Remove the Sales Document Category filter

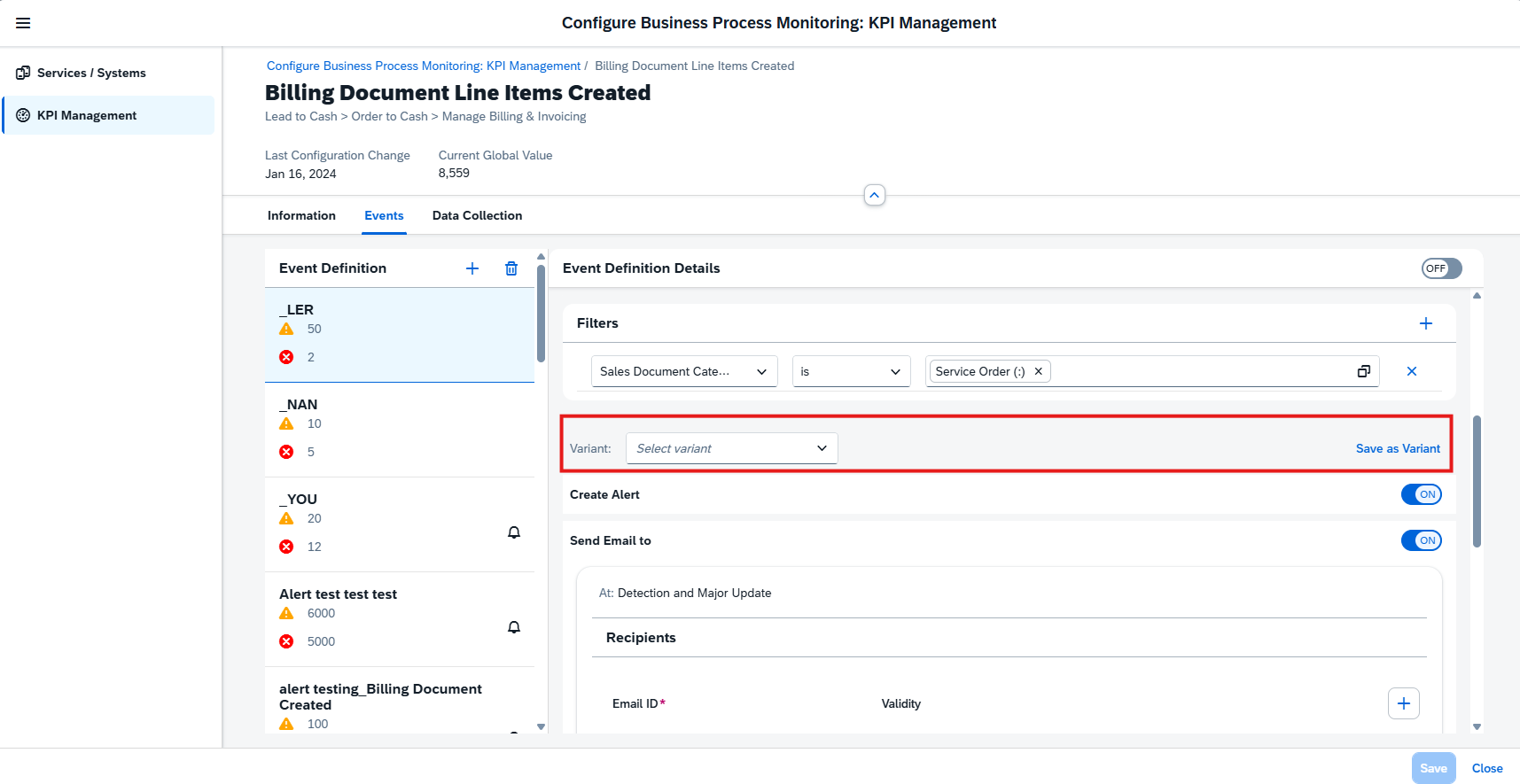pyautogui.click(x=1411, y=371)
